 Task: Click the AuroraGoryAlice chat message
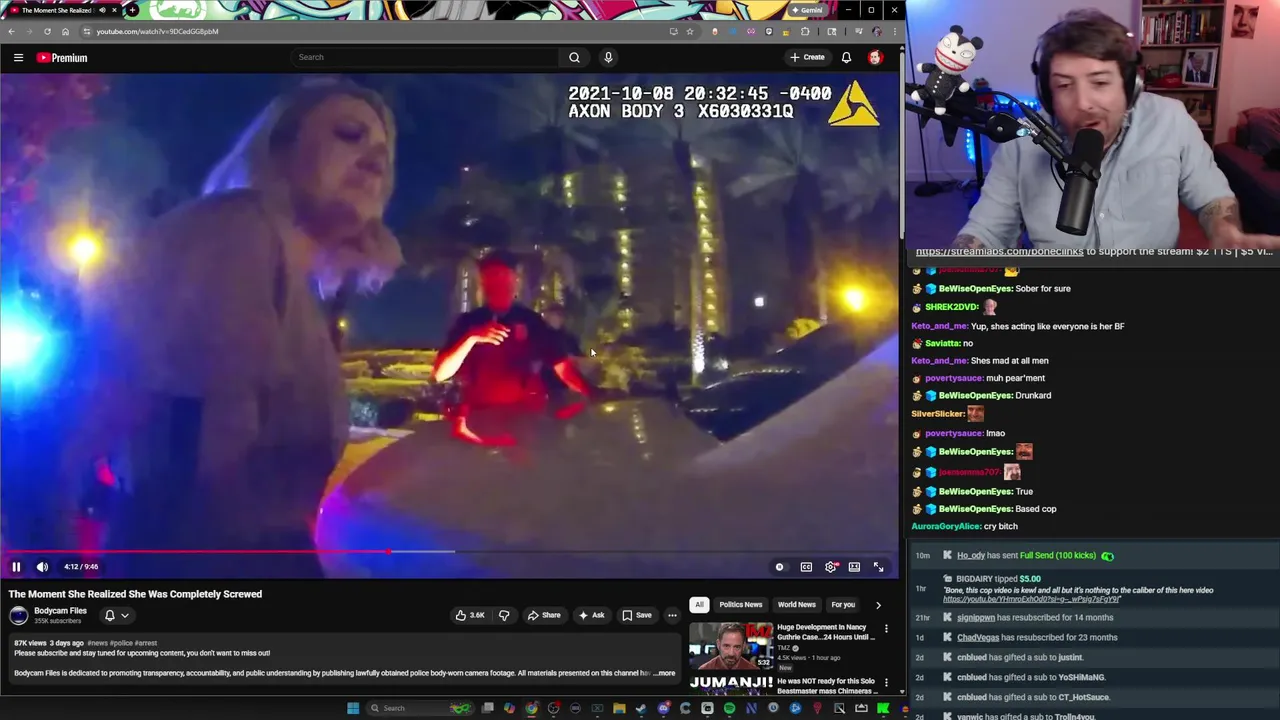964,526
